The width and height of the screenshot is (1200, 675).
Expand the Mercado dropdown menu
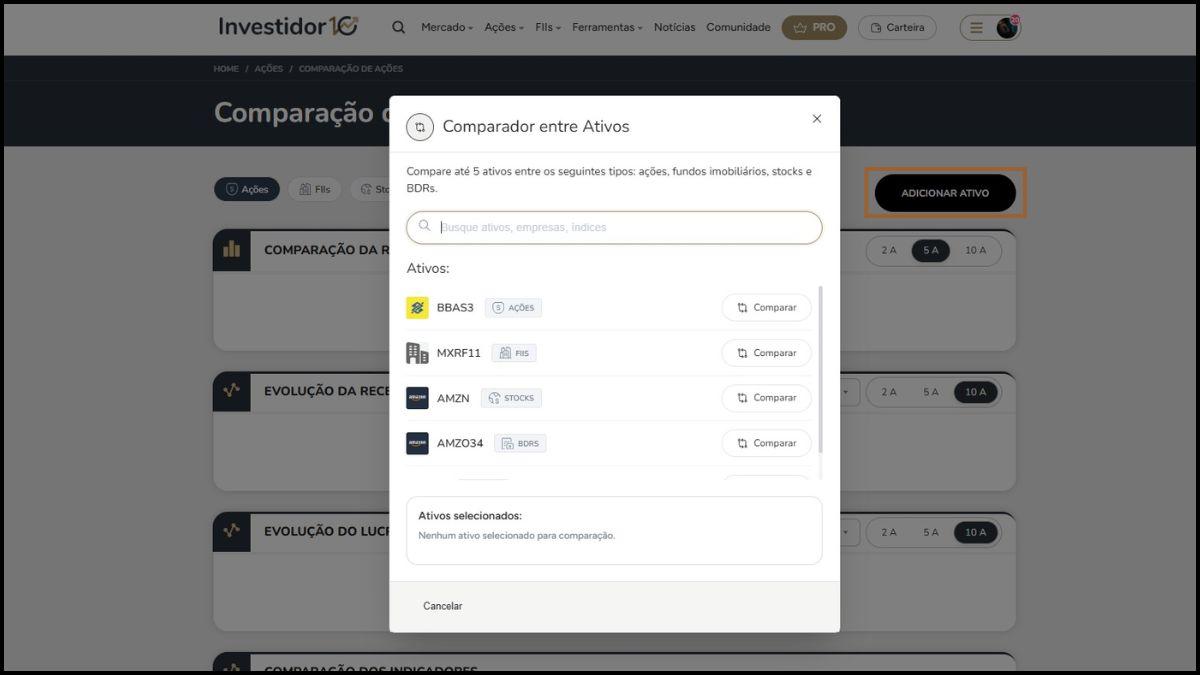(x=447, y=27)
